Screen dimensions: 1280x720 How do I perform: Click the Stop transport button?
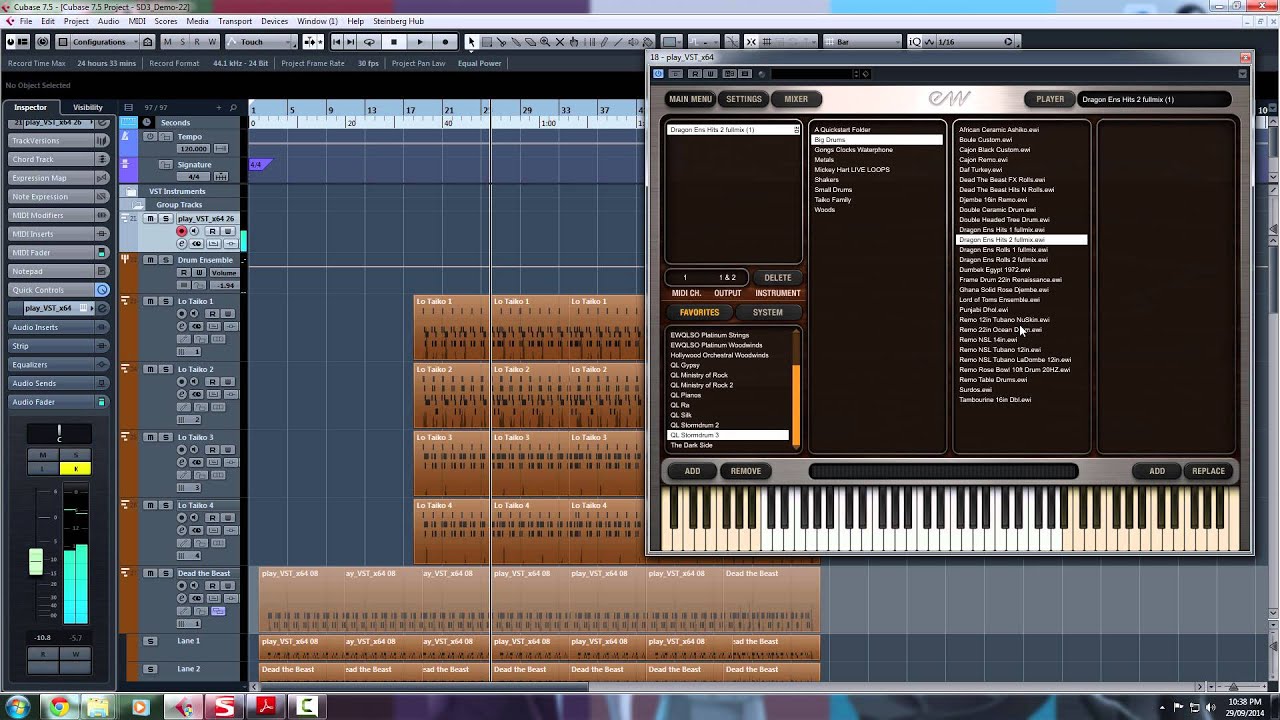tap(394, 42)
